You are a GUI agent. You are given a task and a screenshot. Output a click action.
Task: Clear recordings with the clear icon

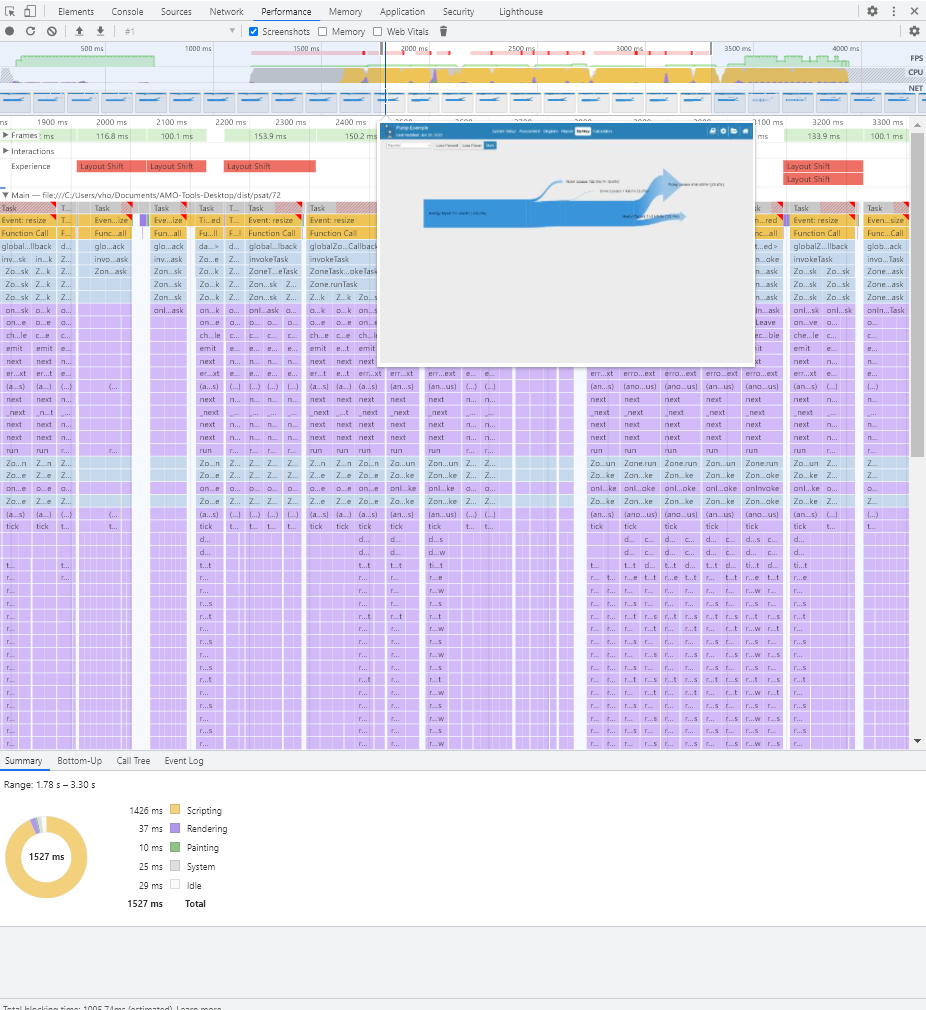click(52, 31)
